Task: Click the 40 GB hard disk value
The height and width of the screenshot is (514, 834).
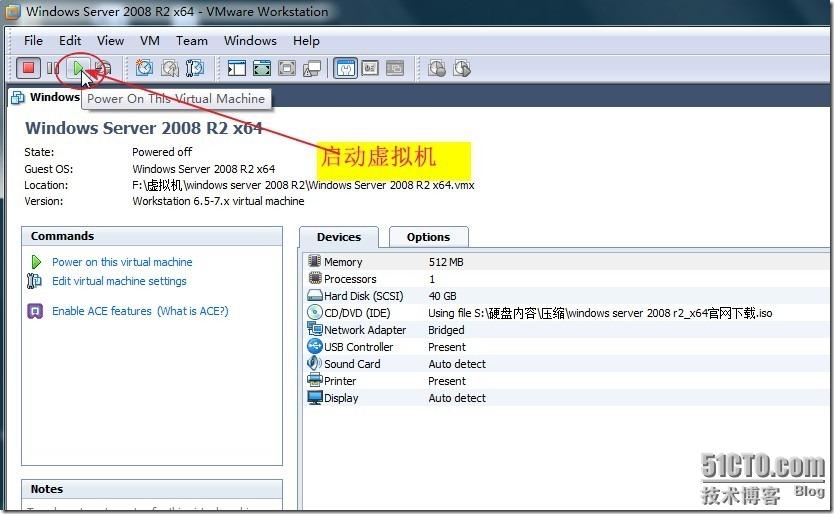Action: [443, 296]
